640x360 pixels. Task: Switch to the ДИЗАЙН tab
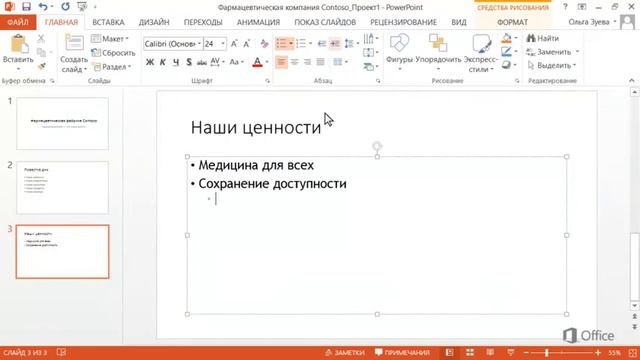coord(154,22)
